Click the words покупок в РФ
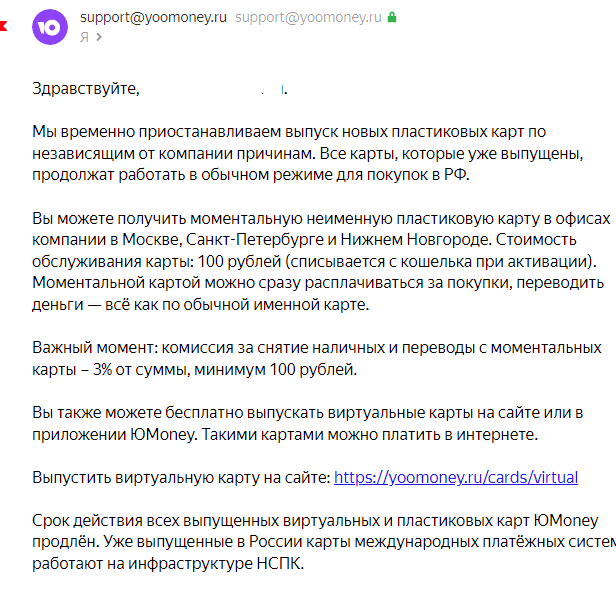The image size is (616, 593). click(x=418, y=175)
